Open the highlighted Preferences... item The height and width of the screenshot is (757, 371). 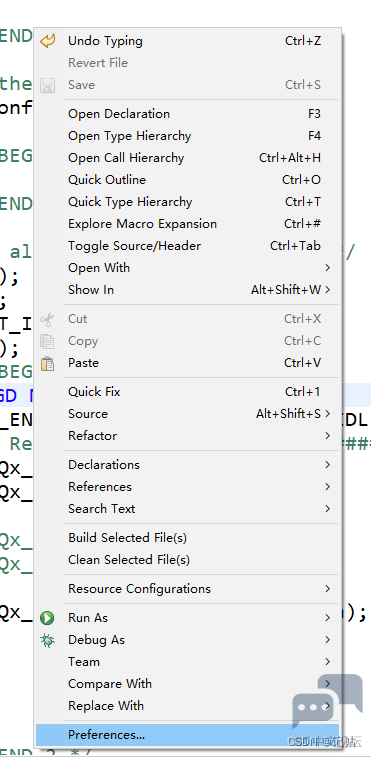187,735
